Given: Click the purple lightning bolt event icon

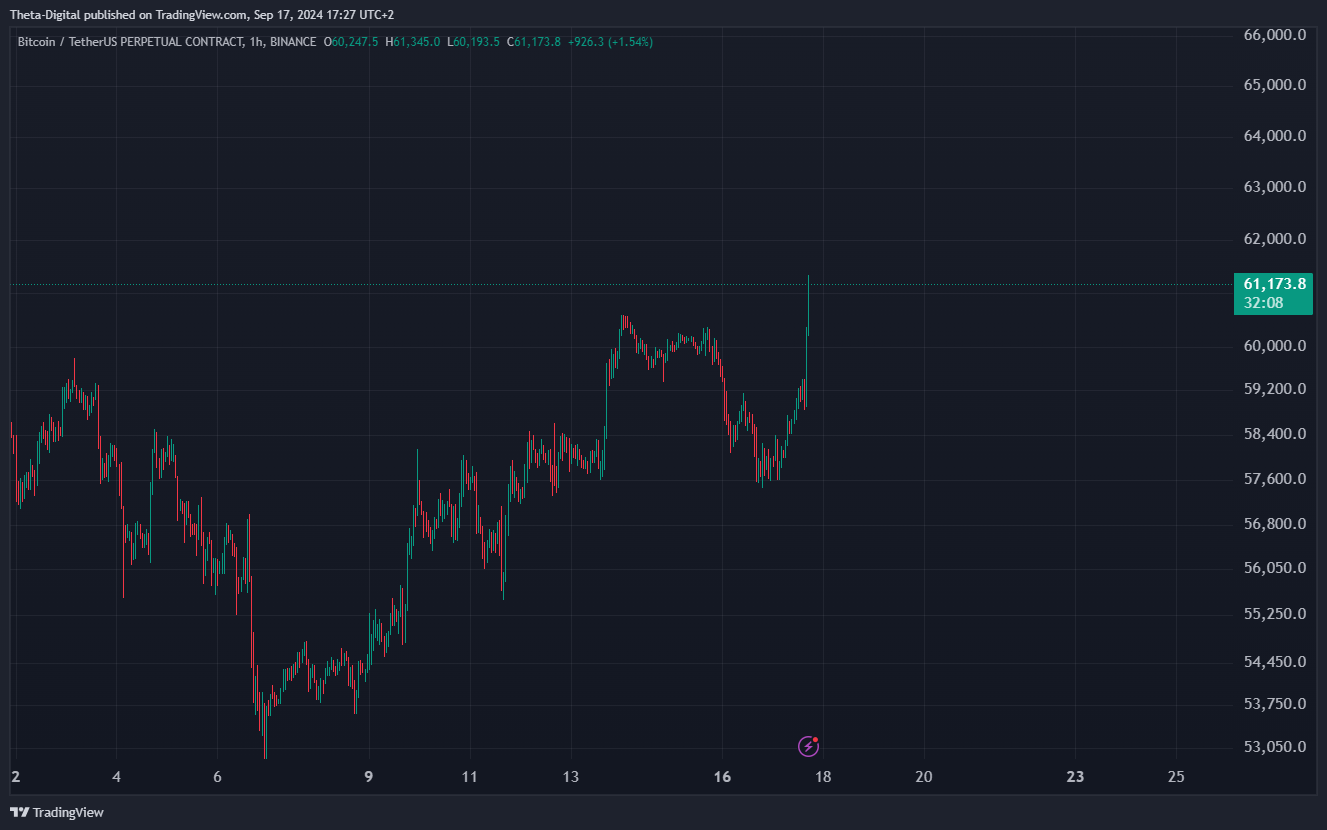Looking at the screenshot, I should [x=809, y=746].
